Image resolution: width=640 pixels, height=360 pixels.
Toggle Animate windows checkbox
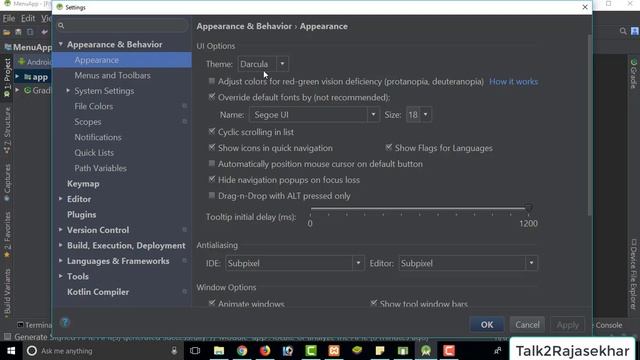(x=211, y=303)
